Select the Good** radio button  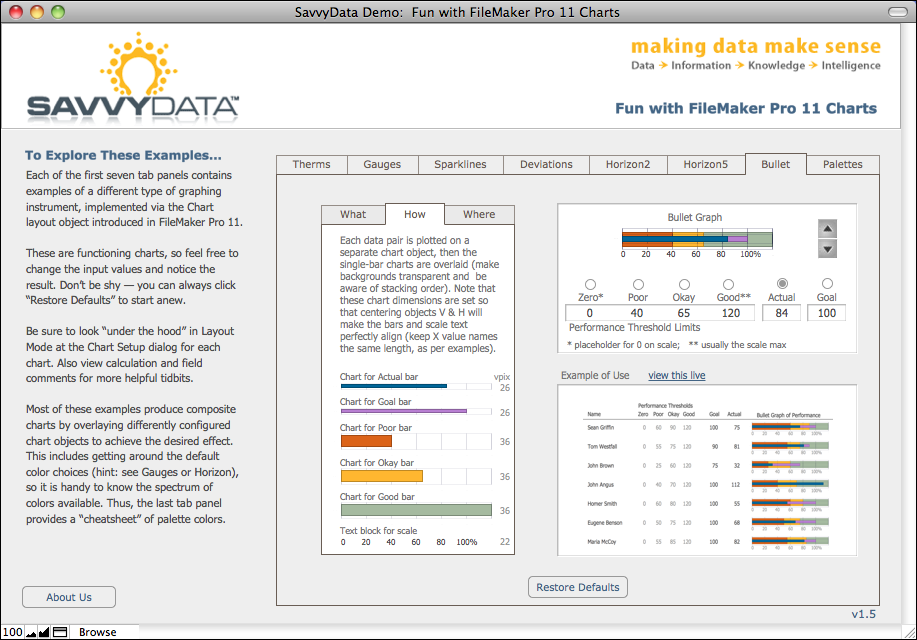(728, 284)
